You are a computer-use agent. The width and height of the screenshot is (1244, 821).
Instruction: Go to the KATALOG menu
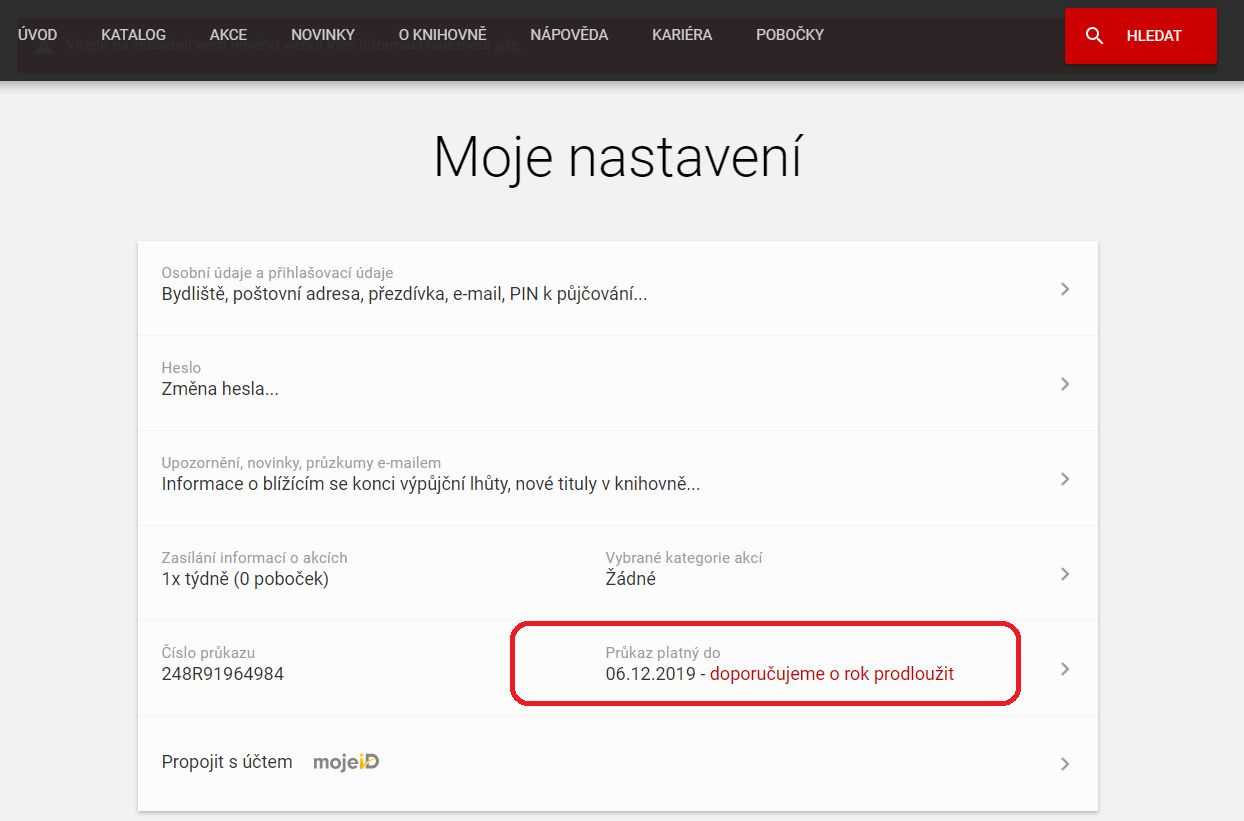pyautogui.click(x=133, y=35)
